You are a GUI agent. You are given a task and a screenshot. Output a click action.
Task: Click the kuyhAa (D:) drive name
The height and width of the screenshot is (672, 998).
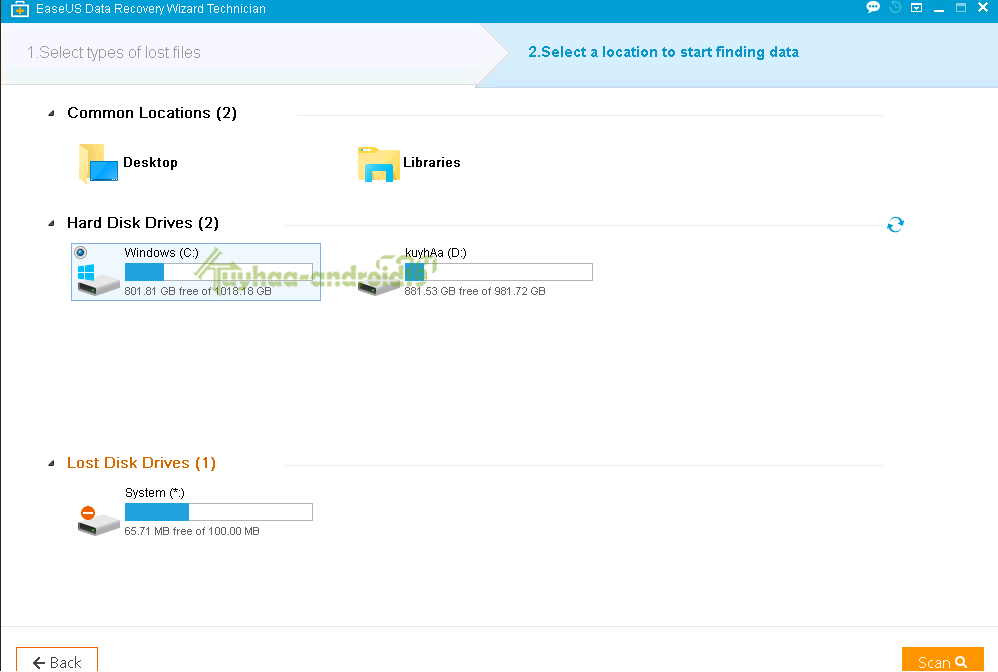[436, 253]
